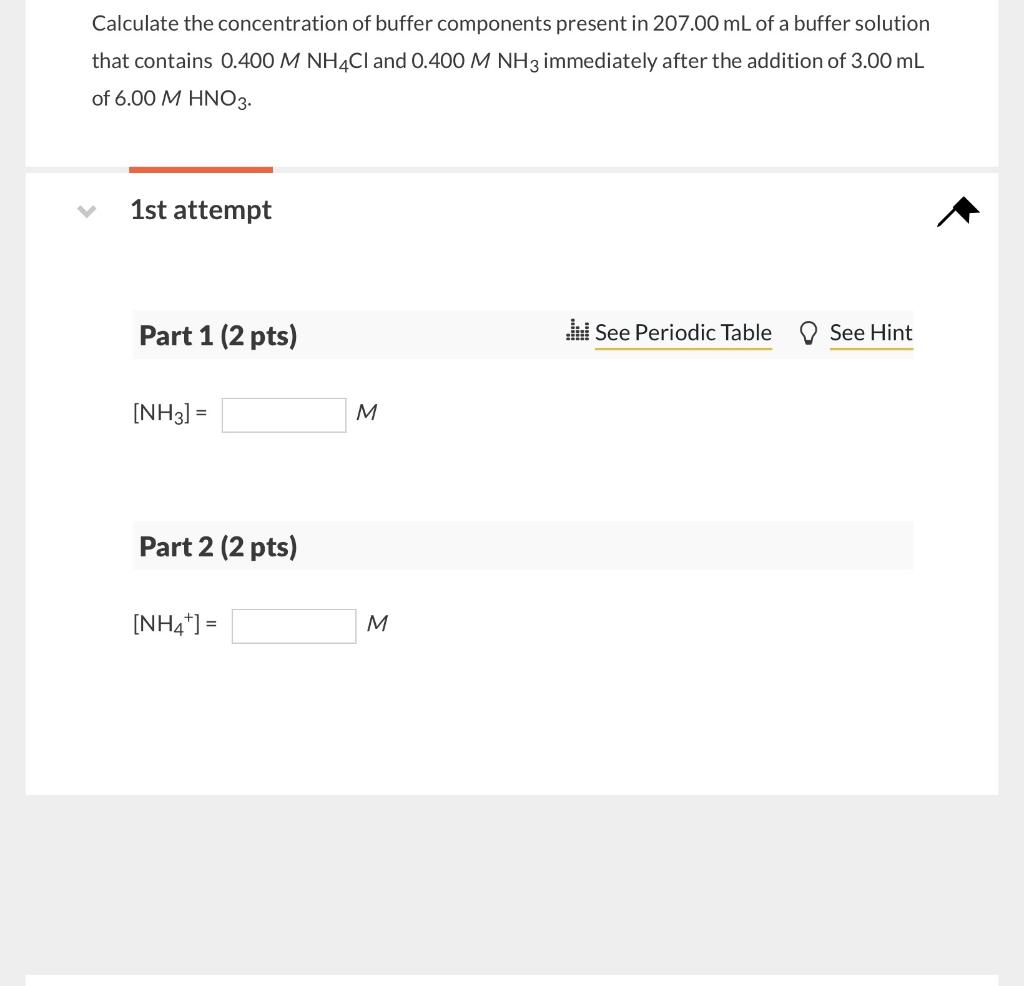
Task: Click inside the NH4+ concentration input box
Action: 293,625
